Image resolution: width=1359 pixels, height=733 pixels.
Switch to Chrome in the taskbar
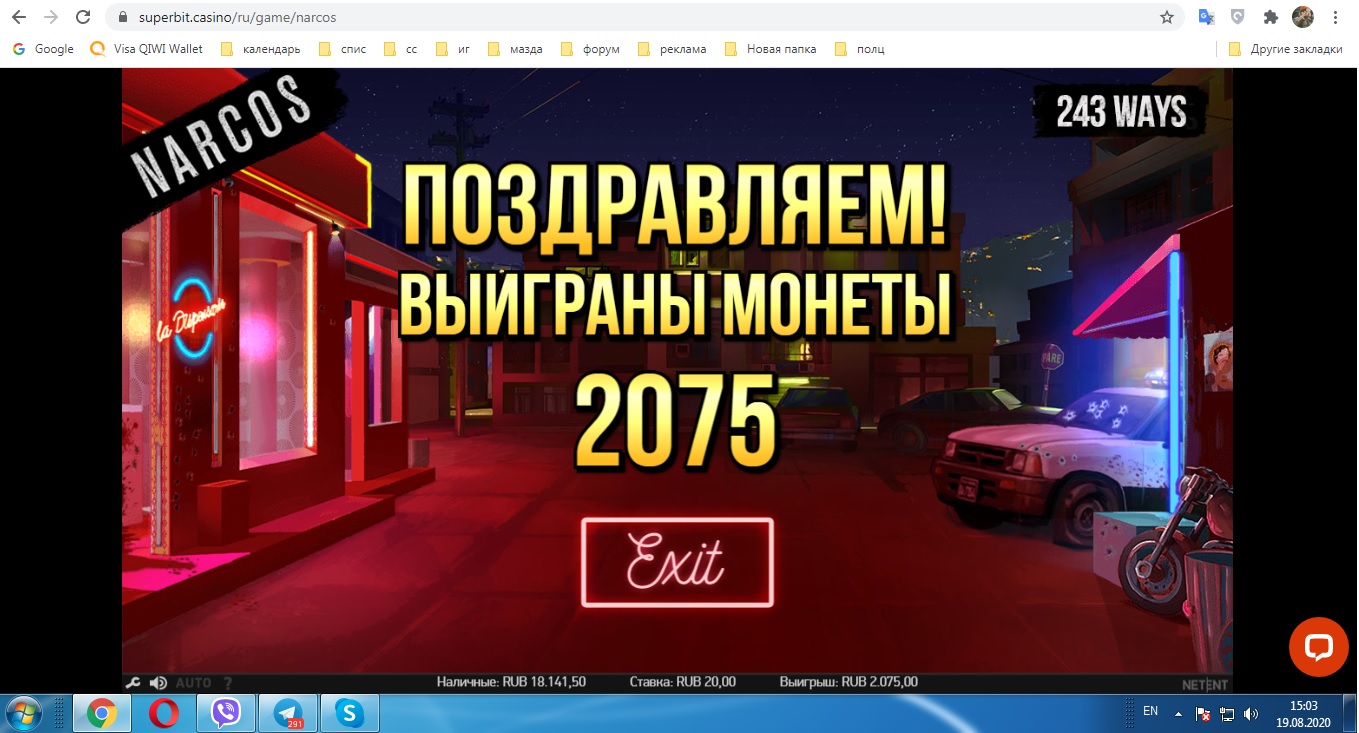pos(102,714)
